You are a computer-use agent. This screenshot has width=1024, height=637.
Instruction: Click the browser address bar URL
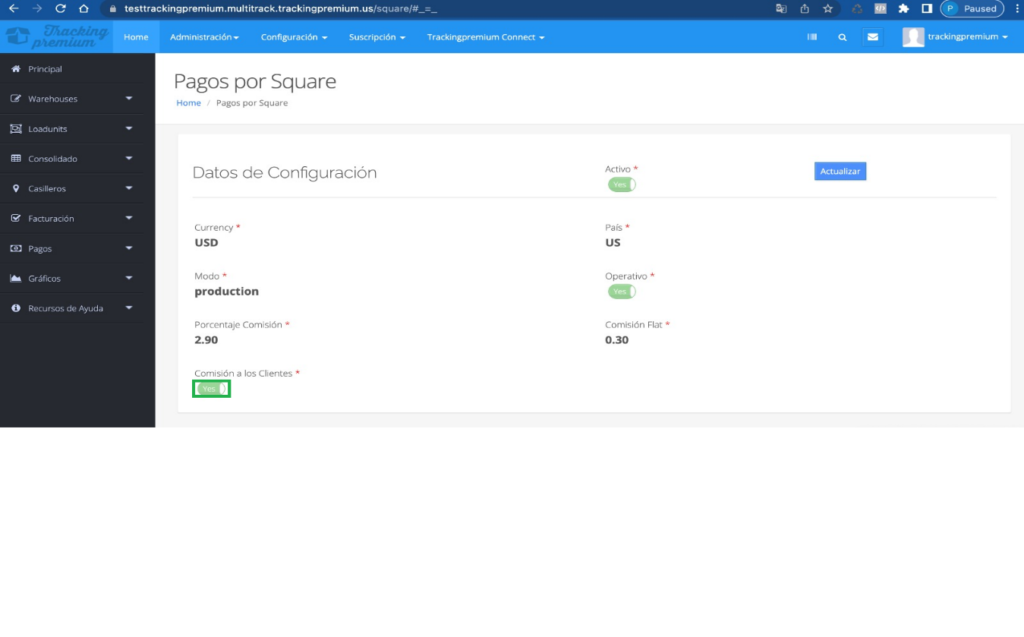point(281,8)
